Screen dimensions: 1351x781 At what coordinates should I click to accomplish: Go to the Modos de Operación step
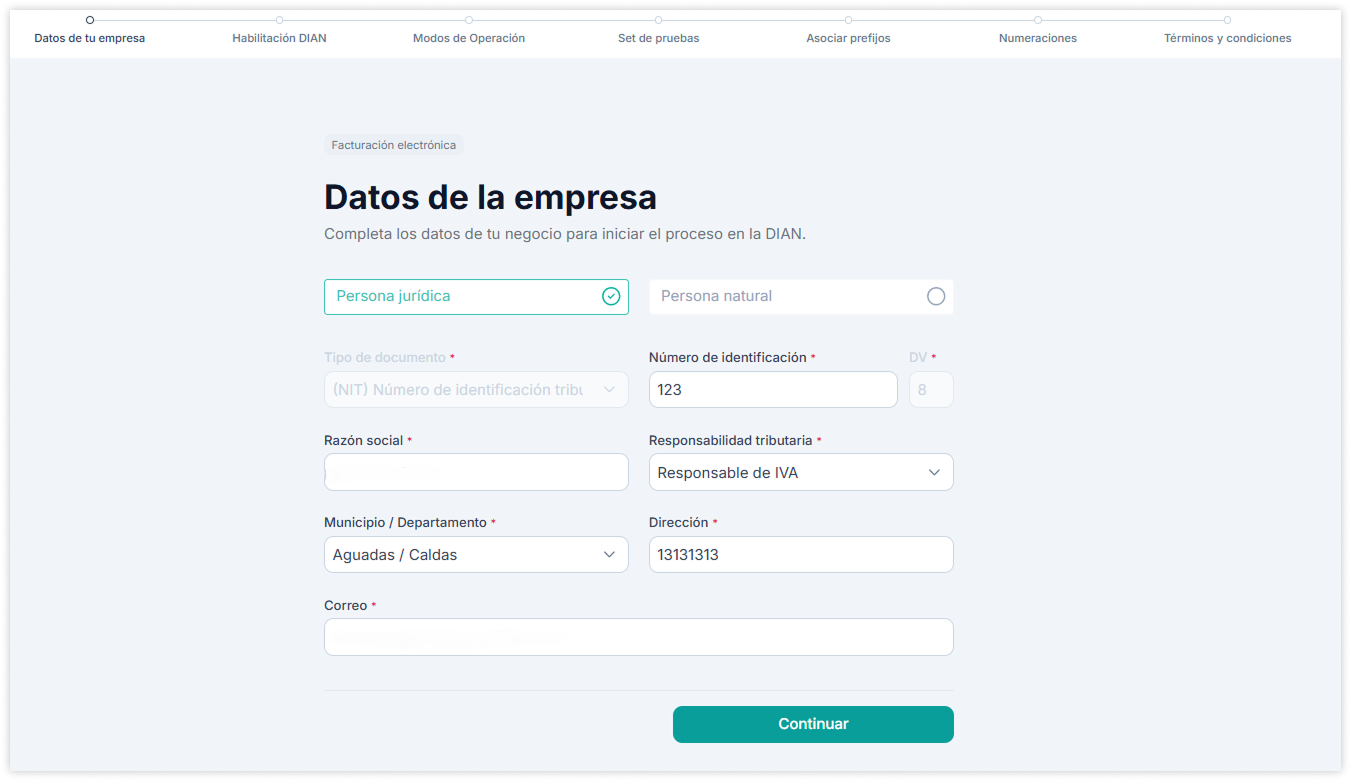(x=469, y=38)
